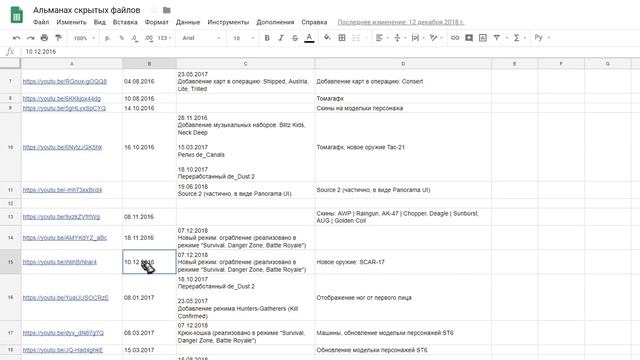Image resolution: width=640 pixels, height=360 pixels.
Task: Click the Undo arrow icon
Action: tap(16, 38)
